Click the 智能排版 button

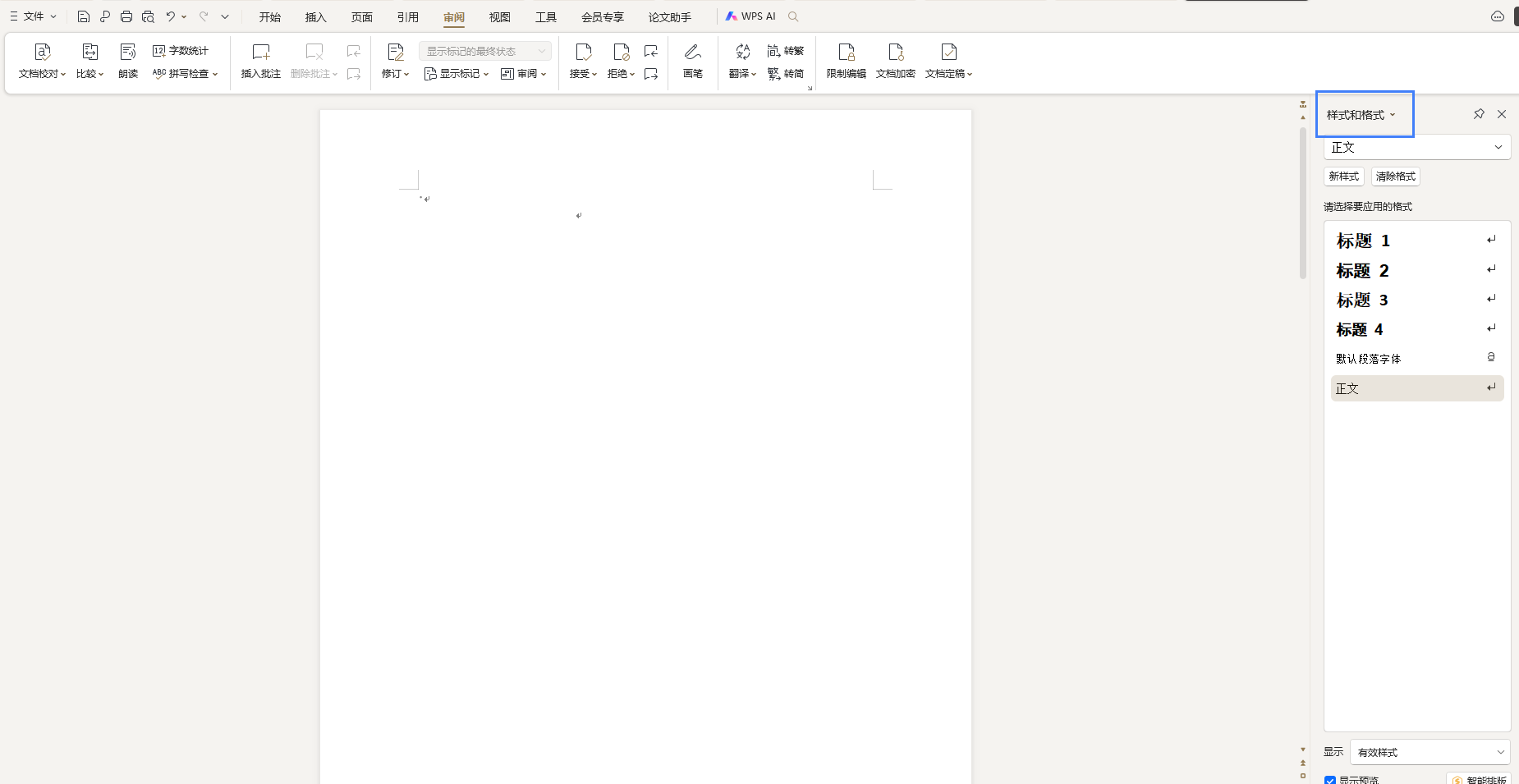1479,780
